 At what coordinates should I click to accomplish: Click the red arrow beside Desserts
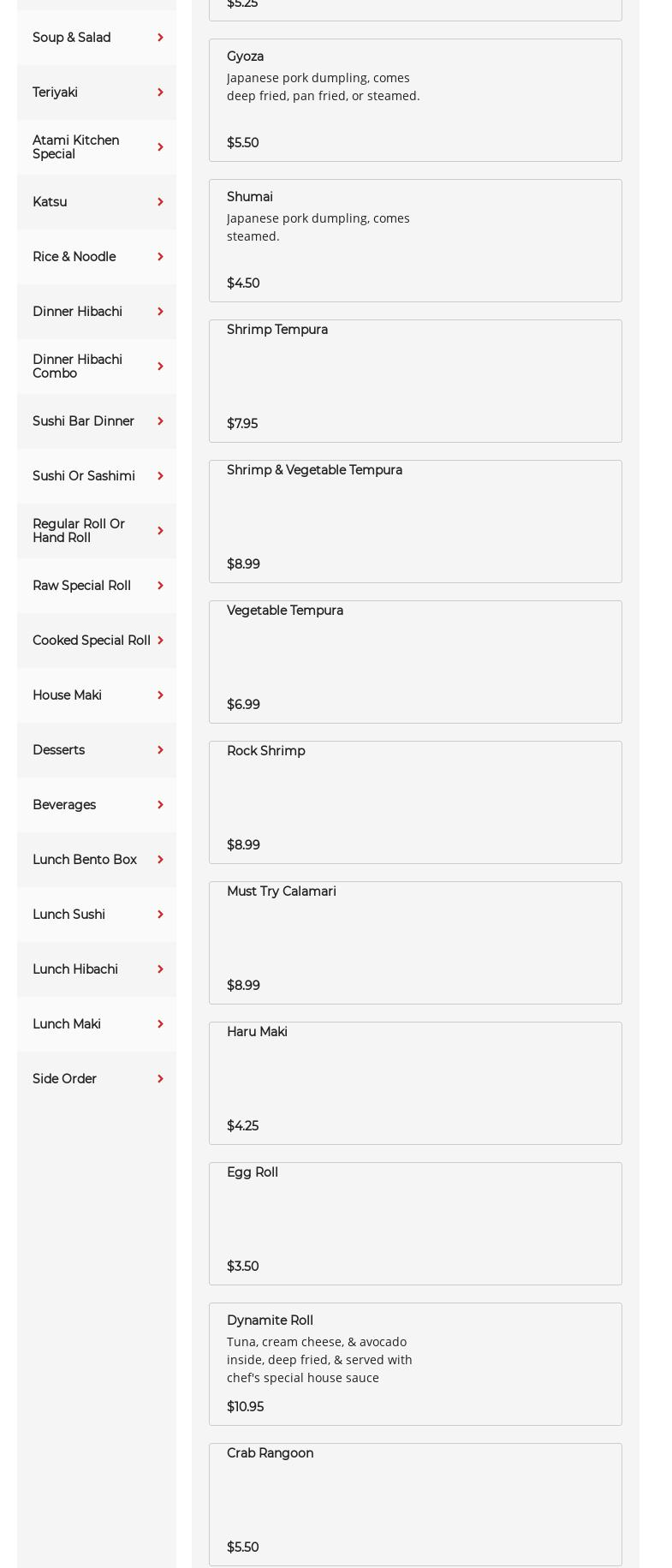[160, 750]
